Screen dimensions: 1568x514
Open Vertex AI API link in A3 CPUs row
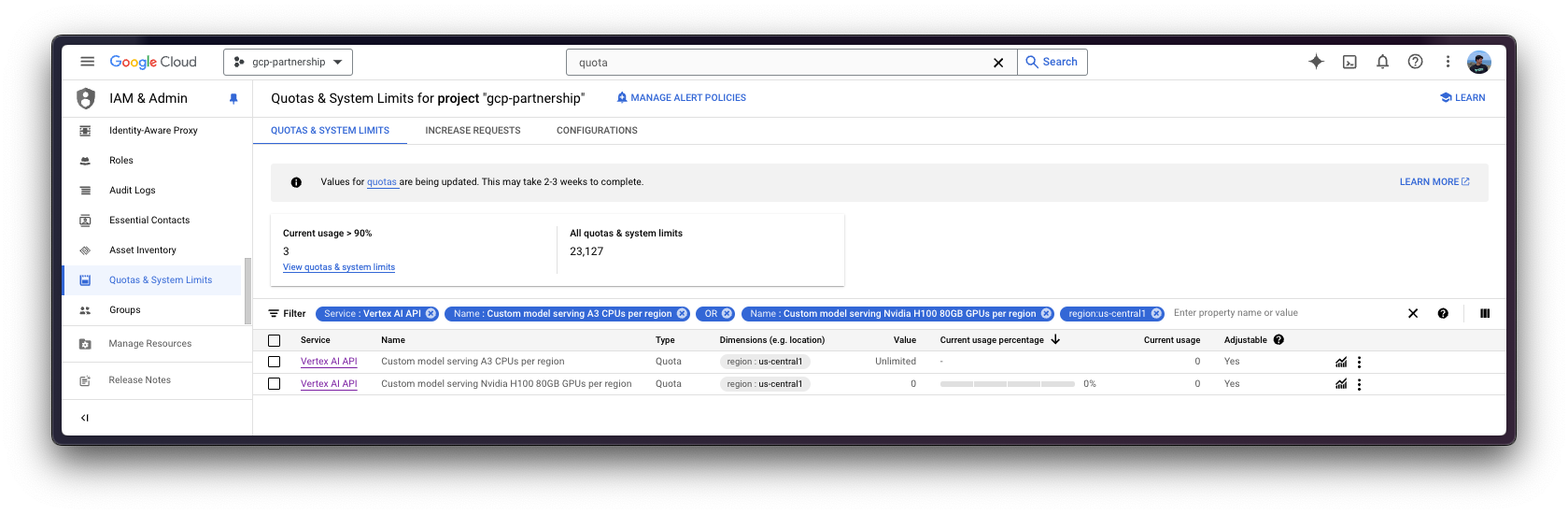329,362
